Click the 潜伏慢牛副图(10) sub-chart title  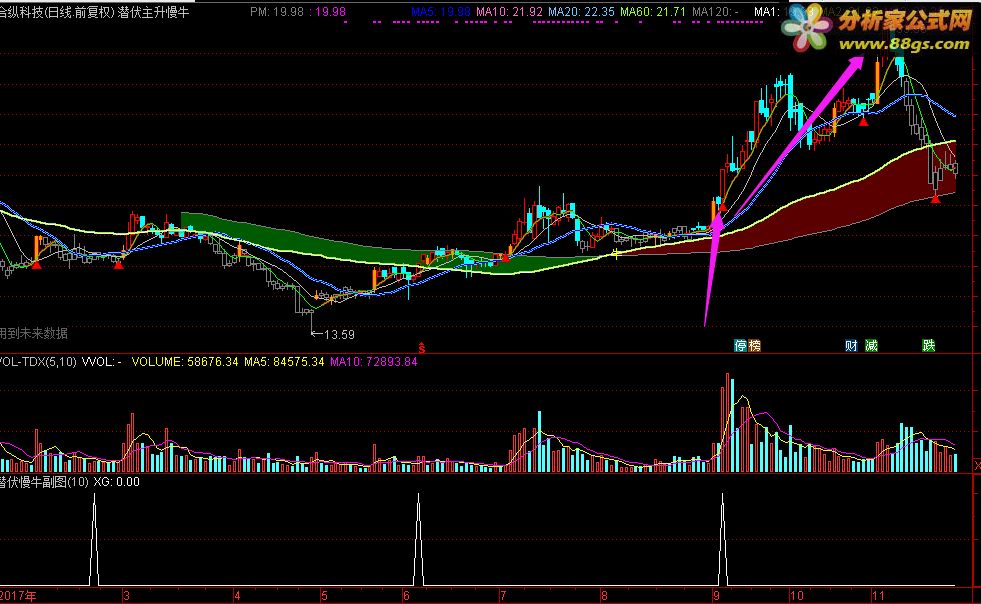(x=44, y=482)
